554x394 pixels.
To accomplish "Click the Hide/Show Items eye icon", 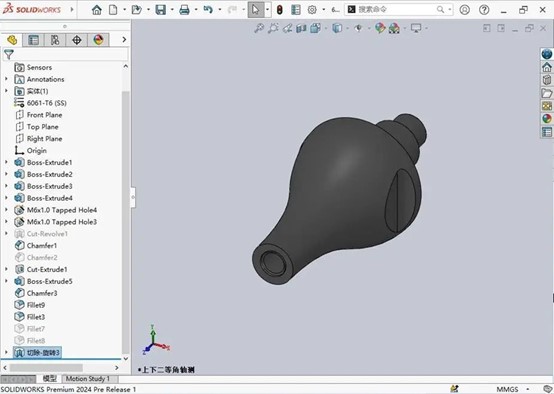I will point(358,28).
